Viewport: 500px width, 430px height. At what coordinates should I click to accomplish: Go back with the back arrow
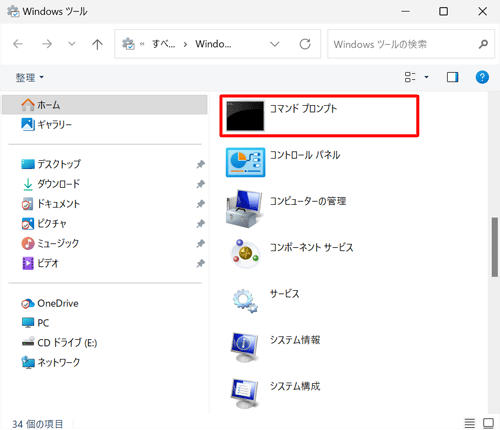tap(18, 44)
